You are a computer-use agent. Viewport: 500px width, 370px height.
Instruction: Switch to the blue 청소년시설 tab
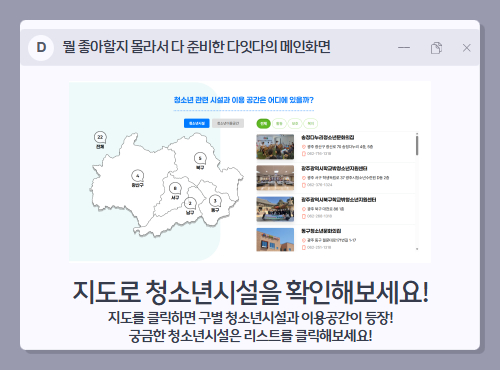[197, 123]
